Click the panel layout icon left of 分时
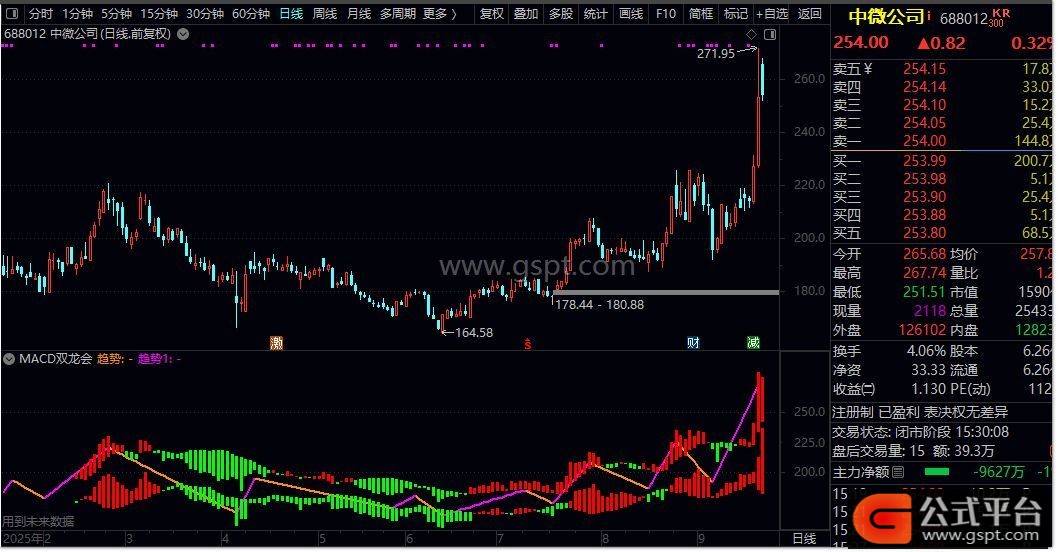Image resolution: width=1058 pixels, height=552 pixels. [11, 14]
